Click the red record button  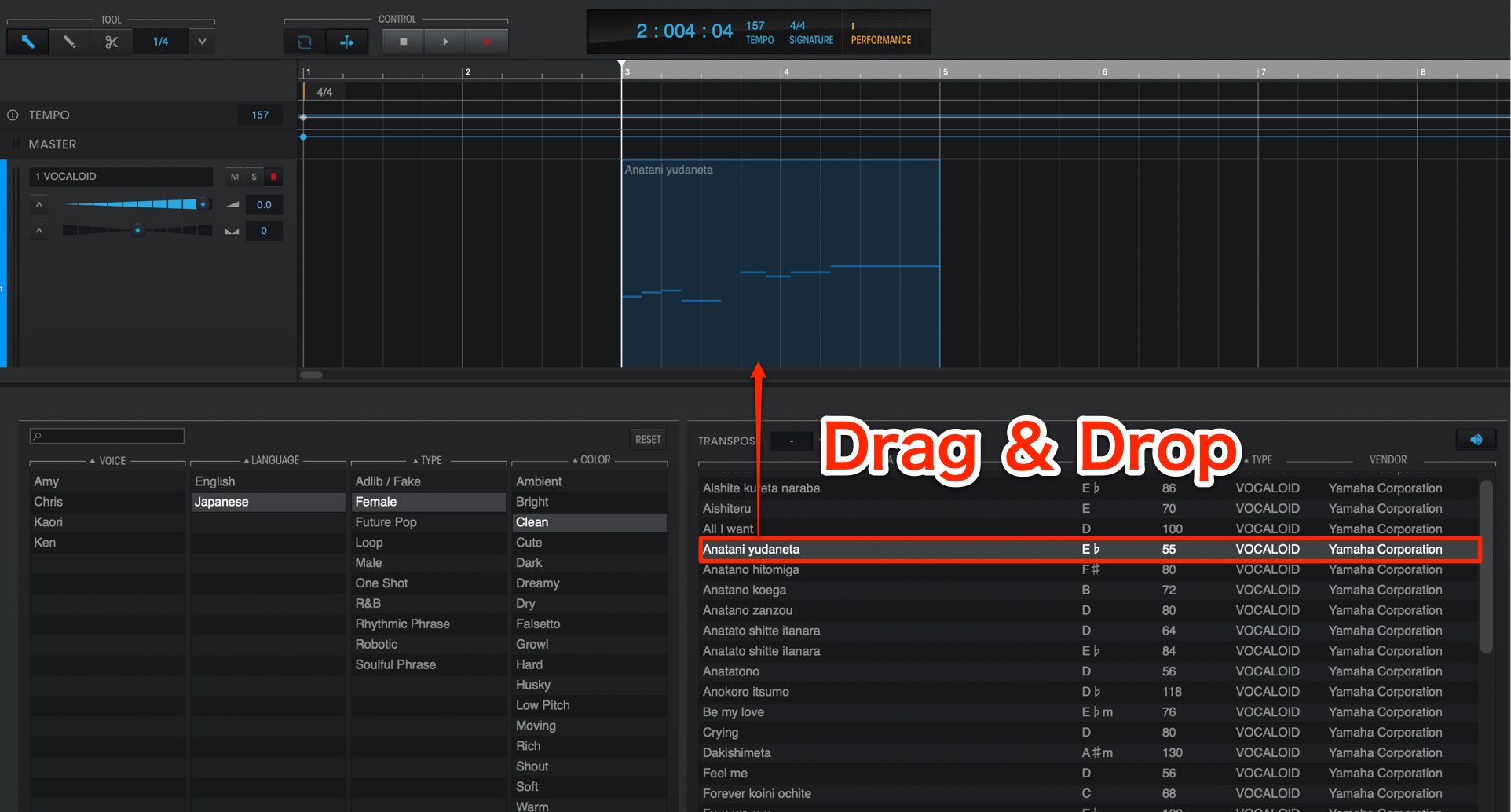pyautogui.click(x=487, y=42)
